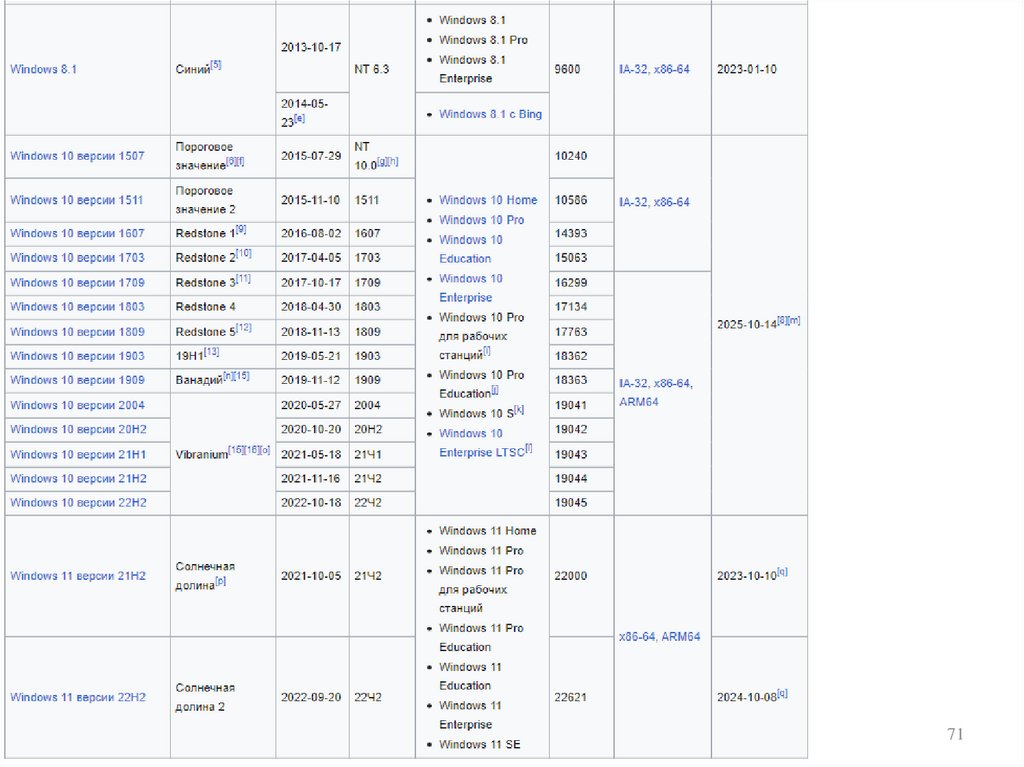Open the Windows 8.1 link
1024x767 pixels.
pos(43,69)
